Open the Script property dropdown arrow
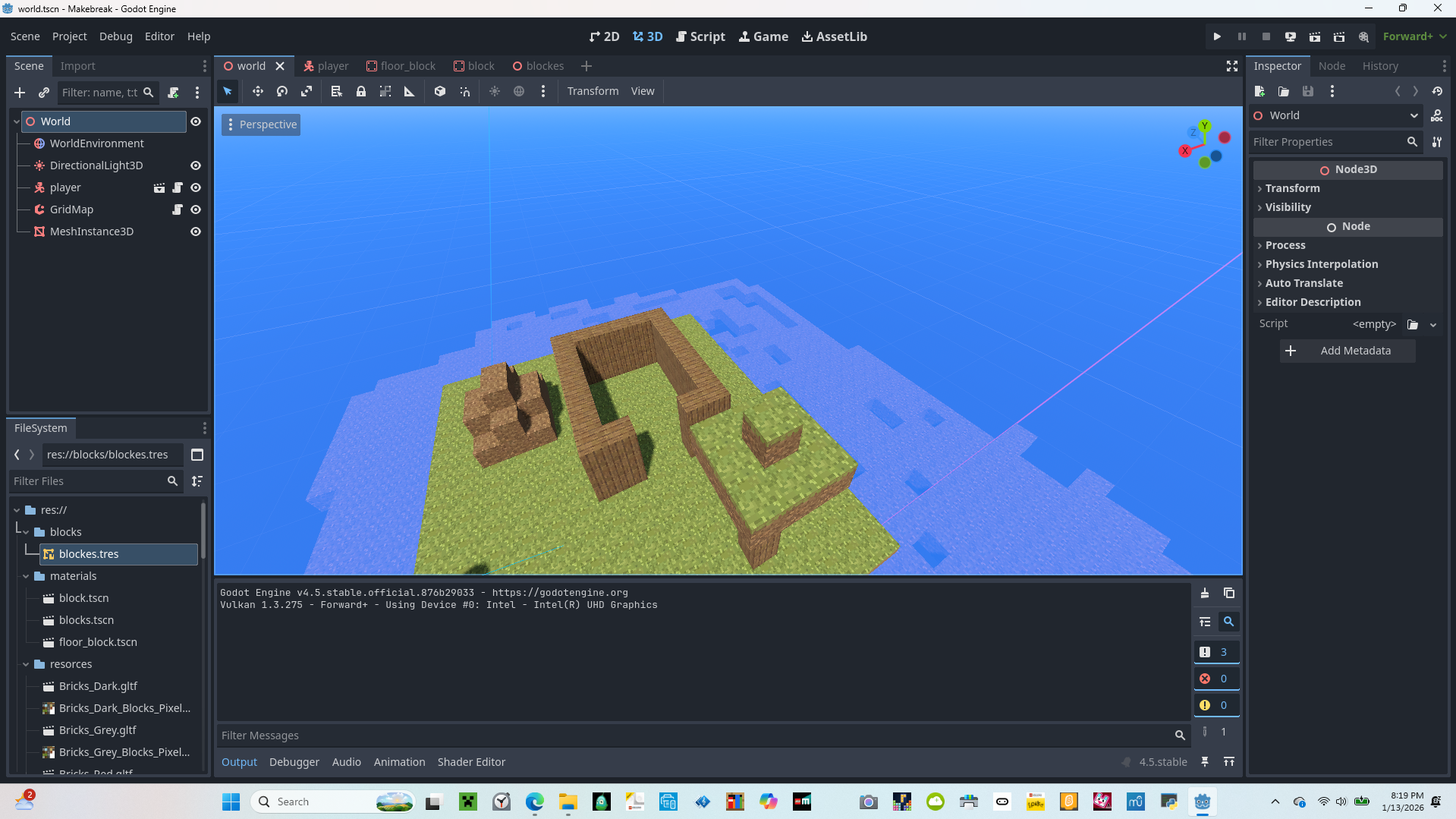The width and height of the screenshot is (1456, 819). (x=1433, y=325)
